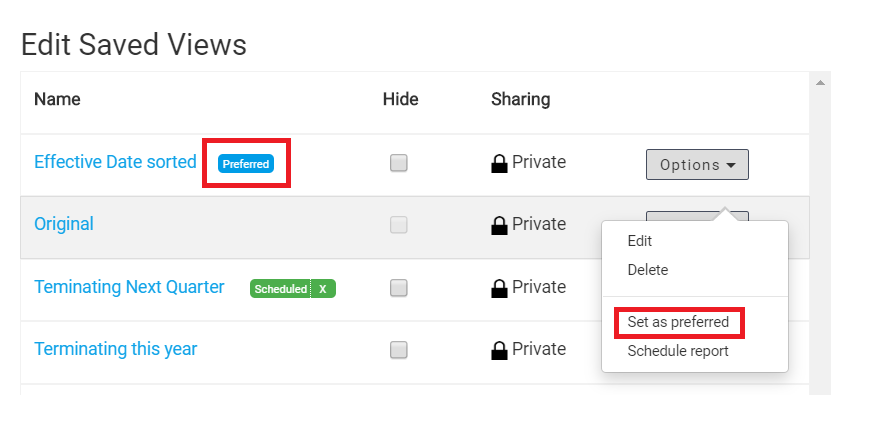889x428 pixels.
Task: Open the Effective Date sorted view link
Action: pyautogui.click(x=115, y=162)
